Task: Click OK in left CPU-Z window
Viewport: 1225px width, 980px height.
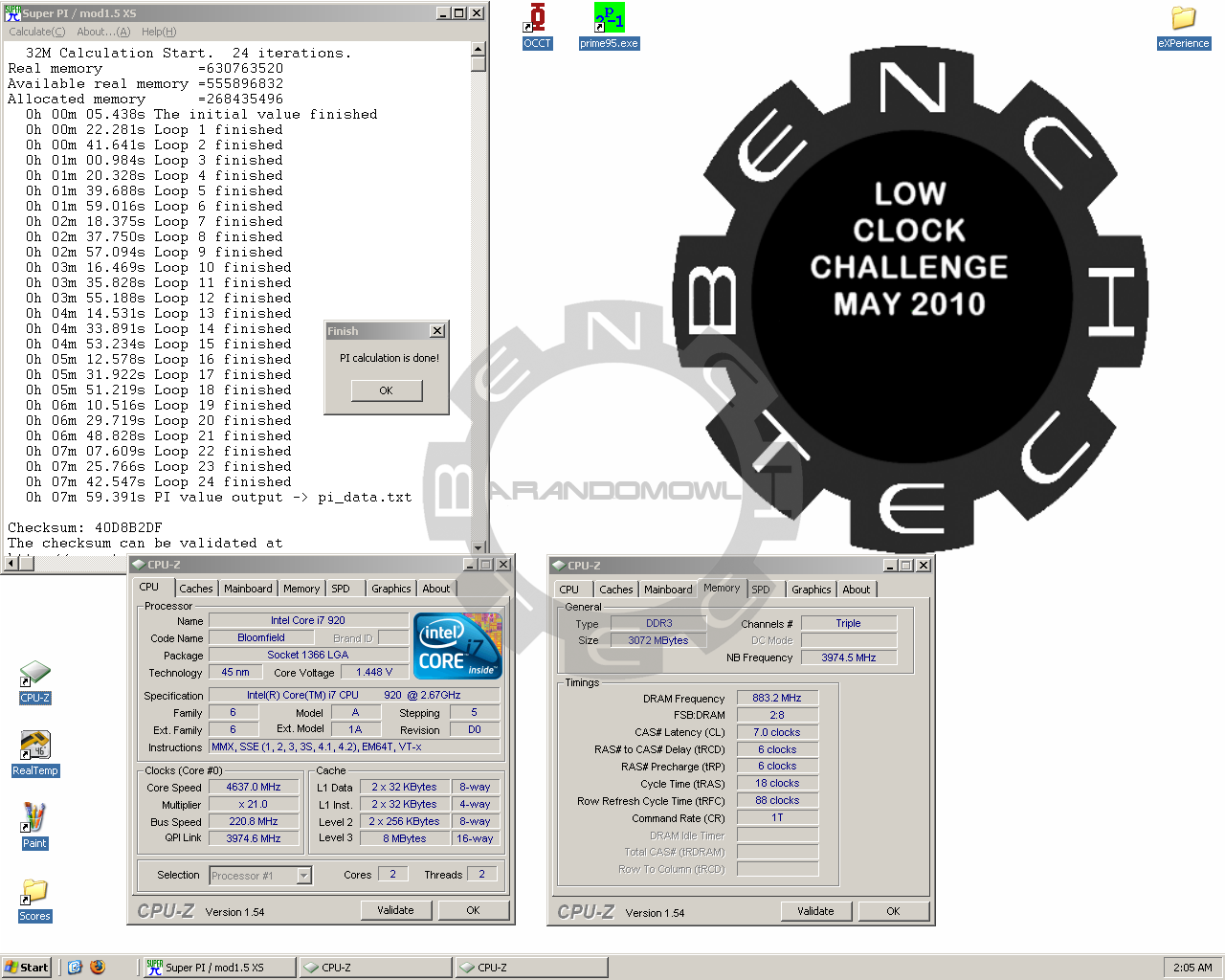Action: tap(473, 910)
